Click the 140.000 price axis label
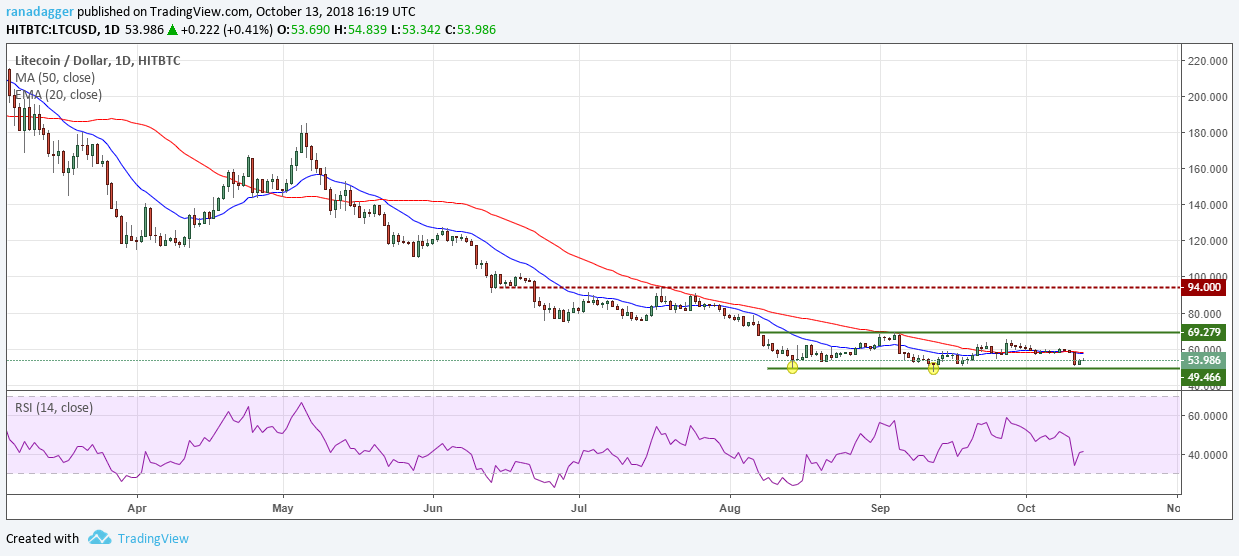The image size is (1239, 556). click(1208, 205)
